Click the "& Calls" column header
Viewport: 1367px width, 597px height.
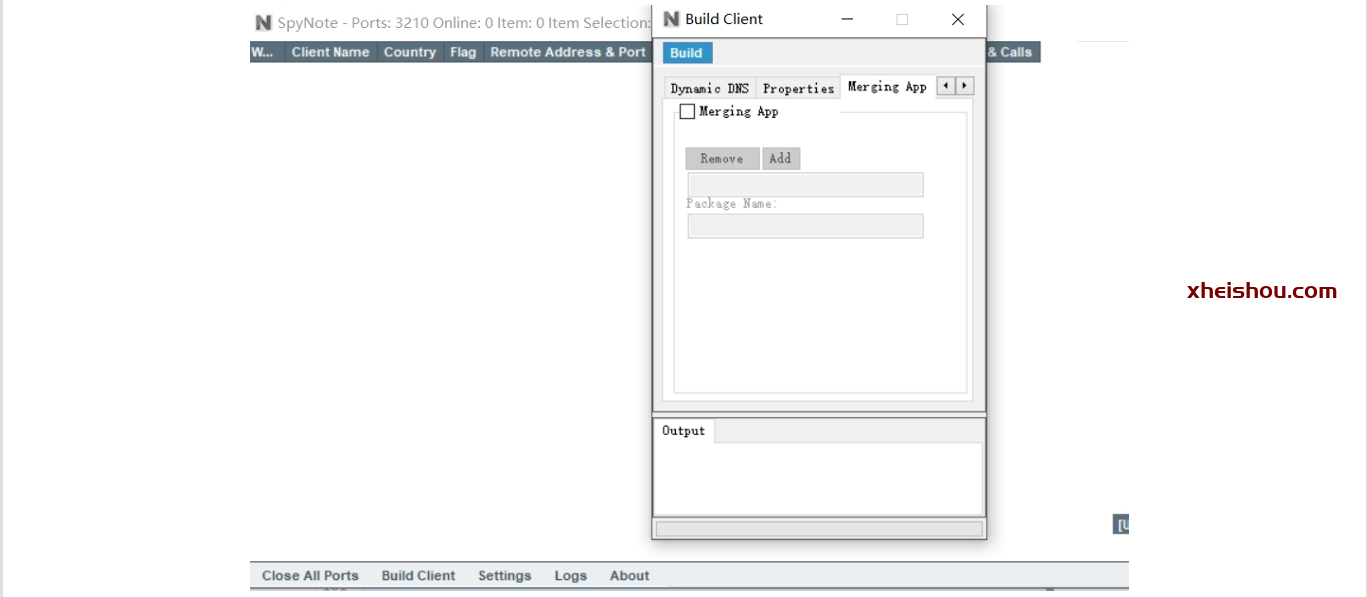point(1012,52)
